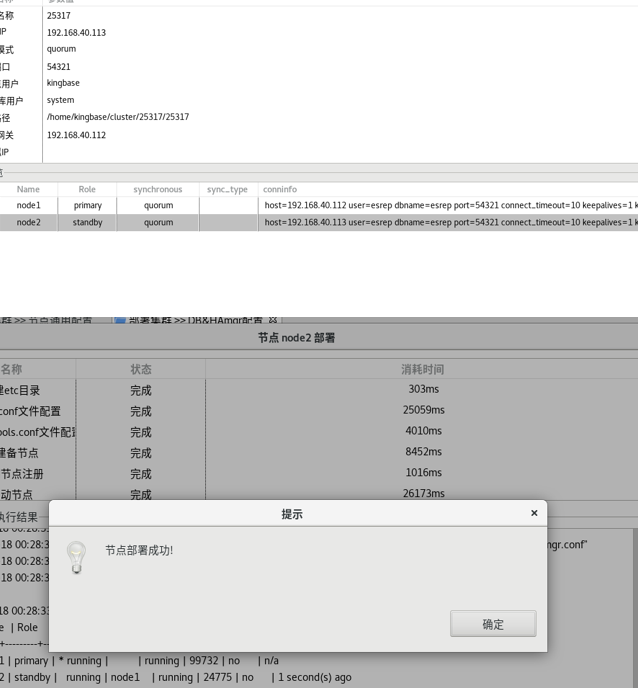
Task: Close the 提示 dialog with the × button
Action: click(x=534, y=513)
